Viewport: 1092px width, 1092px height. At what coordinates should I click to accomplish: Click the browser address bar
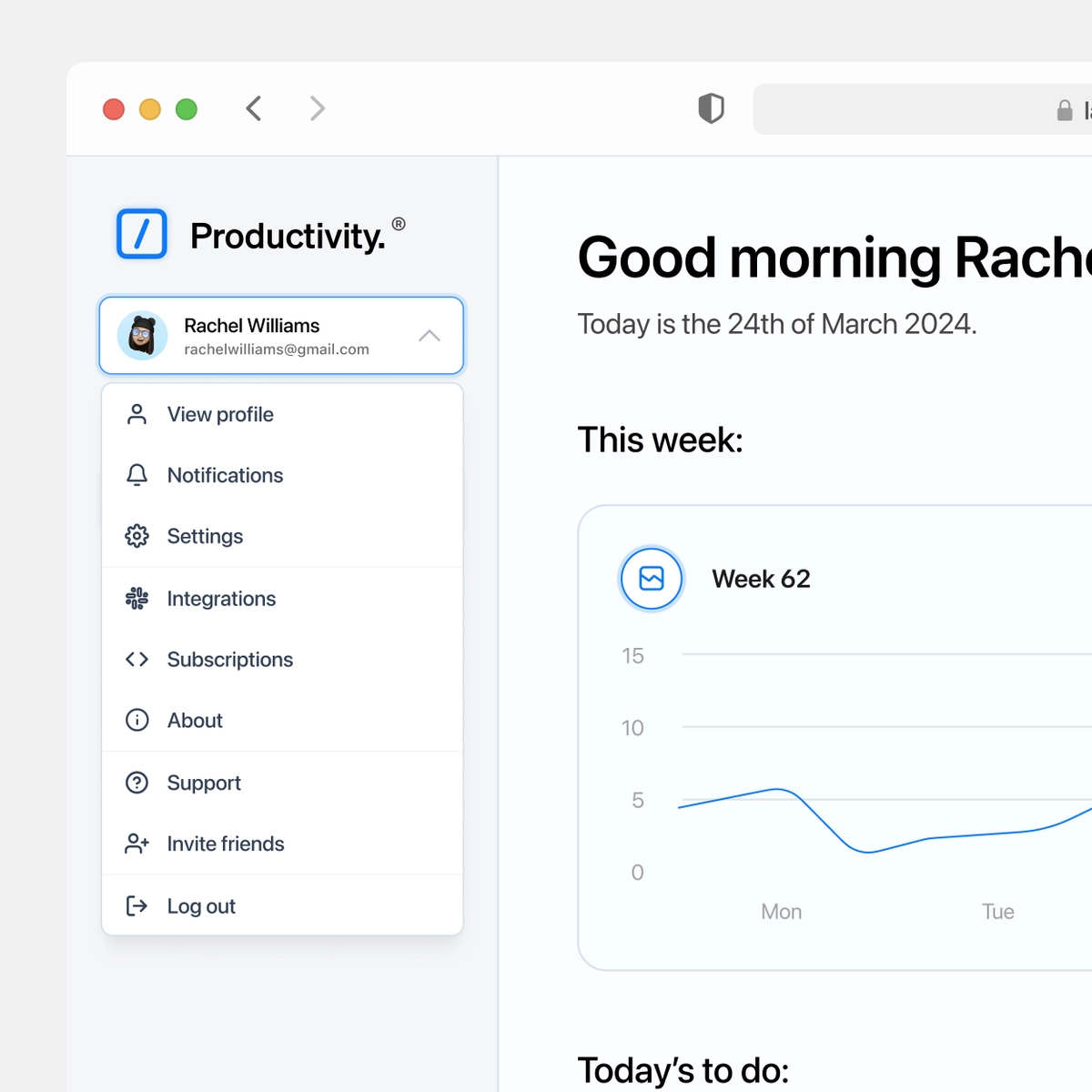point(923,109)
